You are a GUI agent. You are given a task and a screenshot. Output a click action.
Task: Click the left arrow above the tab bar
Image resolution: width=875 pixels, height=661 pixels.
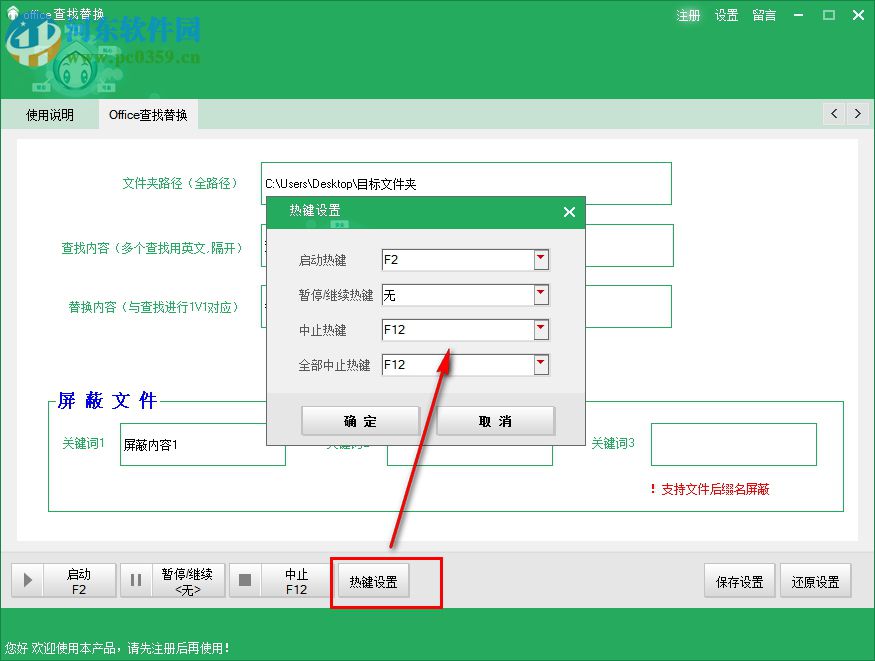click(x=834, y=114)
